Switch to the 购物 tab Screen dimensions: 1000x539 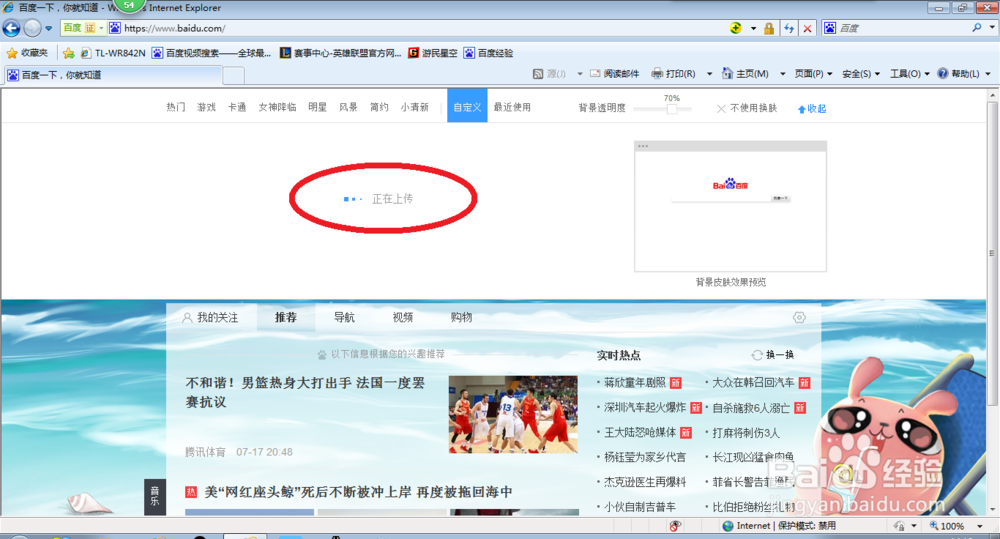coord(461,317)
